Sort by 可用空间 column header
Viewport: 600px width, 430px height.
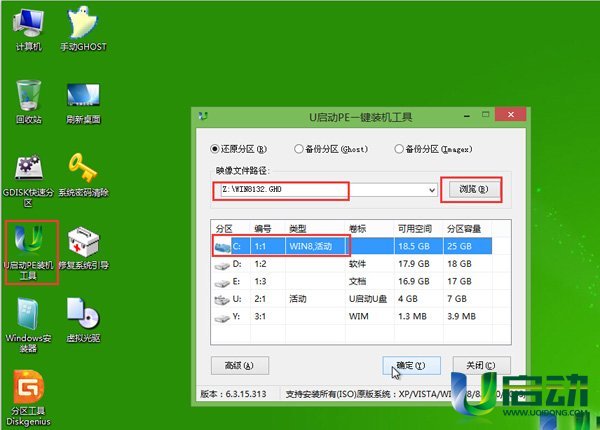(x=419, y=229)
